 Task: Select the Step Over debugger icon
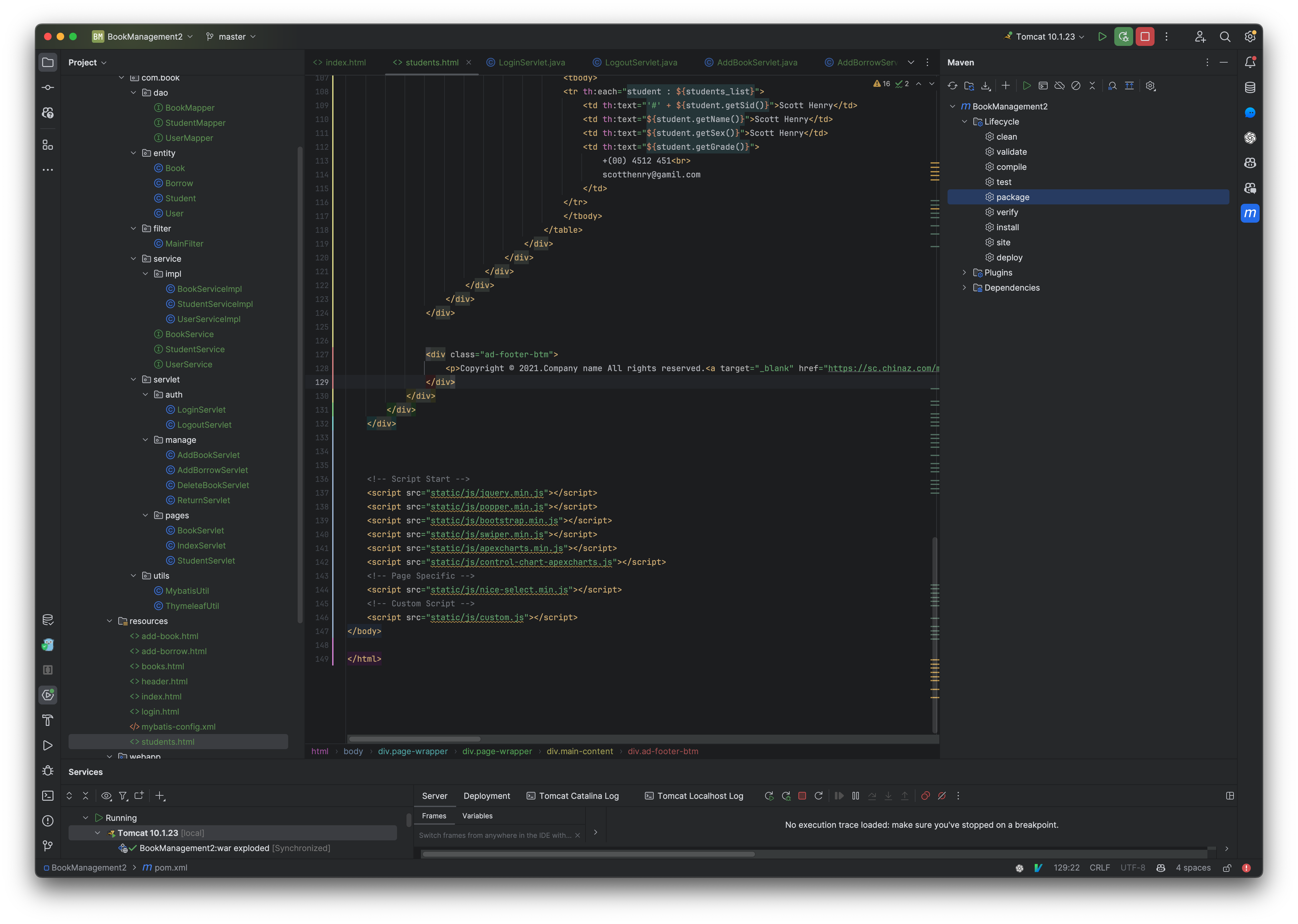(x=872, y=795)
